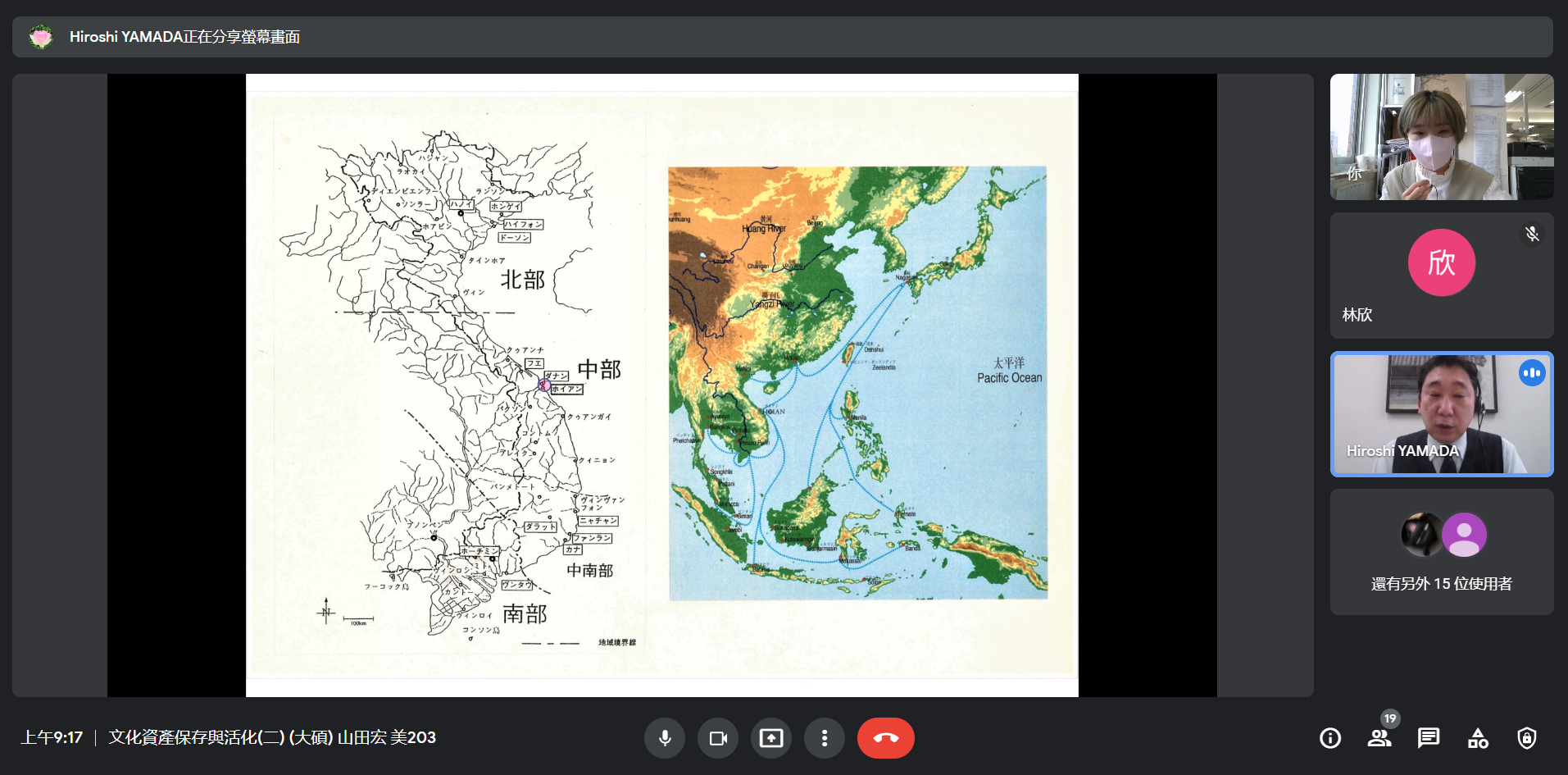Click the present screen button
The width and height of the screenshot is (1568, 775).
tap(771, 738)
